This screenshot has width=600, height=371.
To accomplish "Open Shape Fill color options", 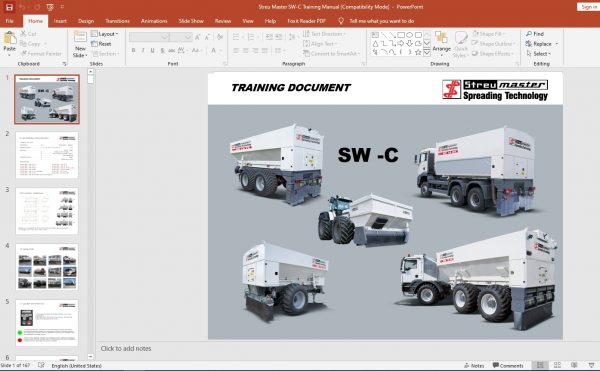I will point(488,34).
